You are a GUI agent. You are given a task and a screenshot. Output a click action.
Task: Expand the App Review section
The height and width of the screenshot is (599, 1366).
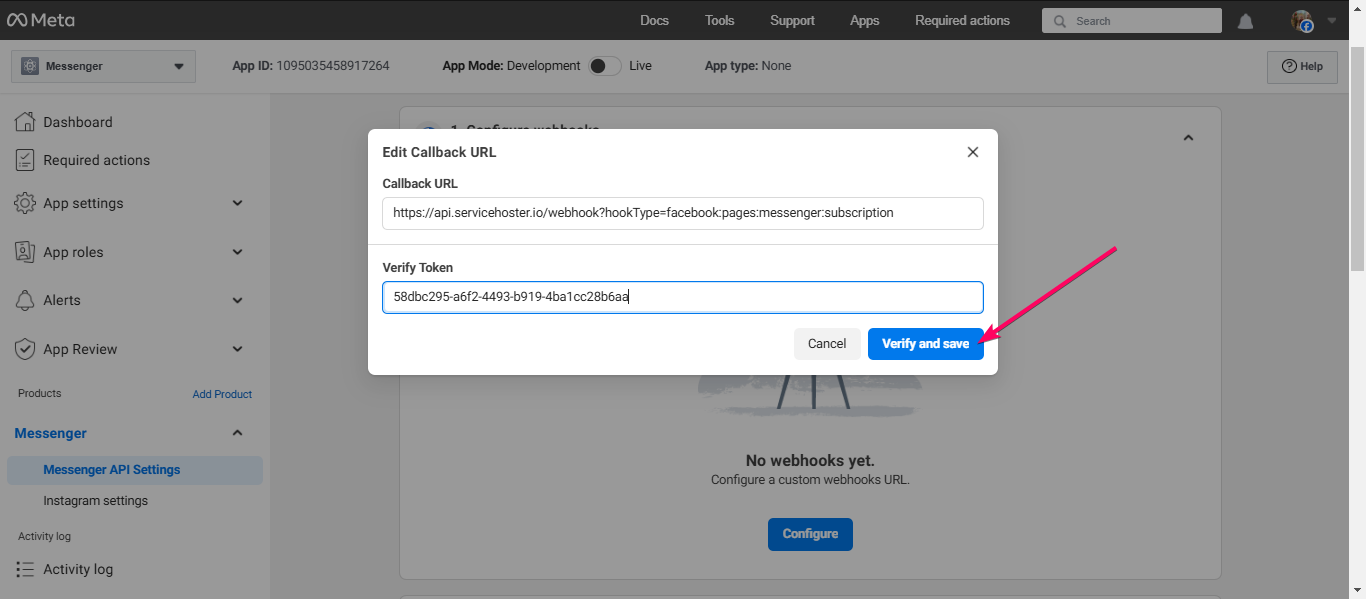pyautogui.click(x=238, y=349)
